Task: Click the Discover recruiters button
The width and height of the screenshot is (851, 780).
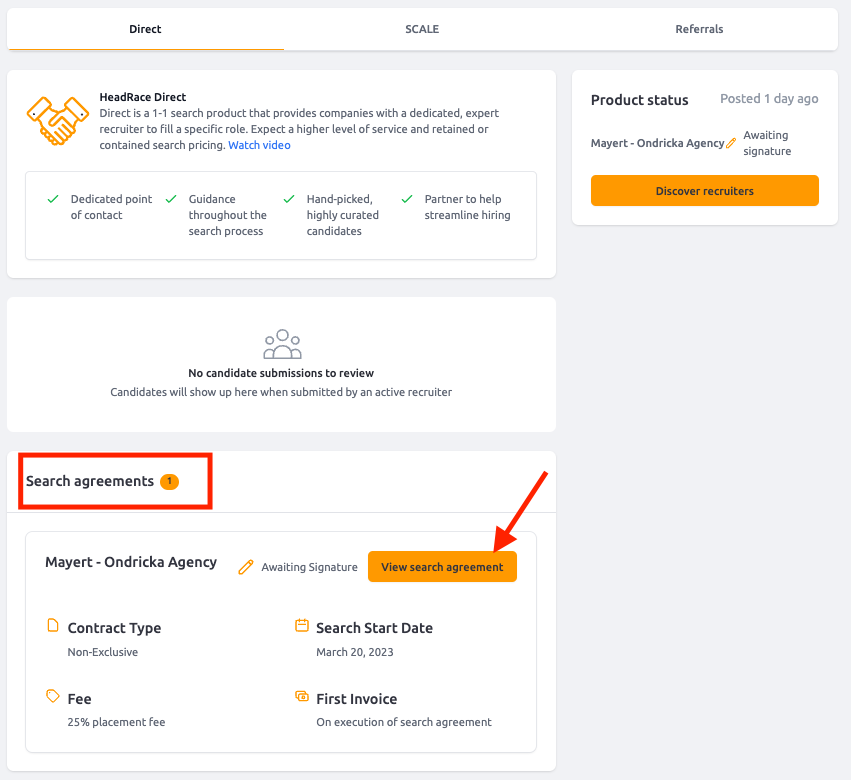Action: tap(704, 191)
